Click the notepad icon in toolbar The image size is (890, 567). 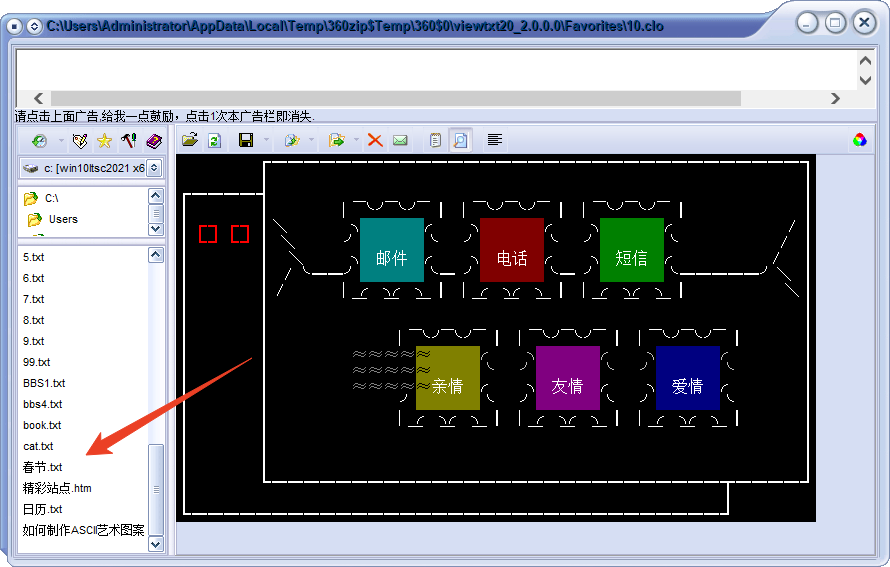(x=435, y=140)
